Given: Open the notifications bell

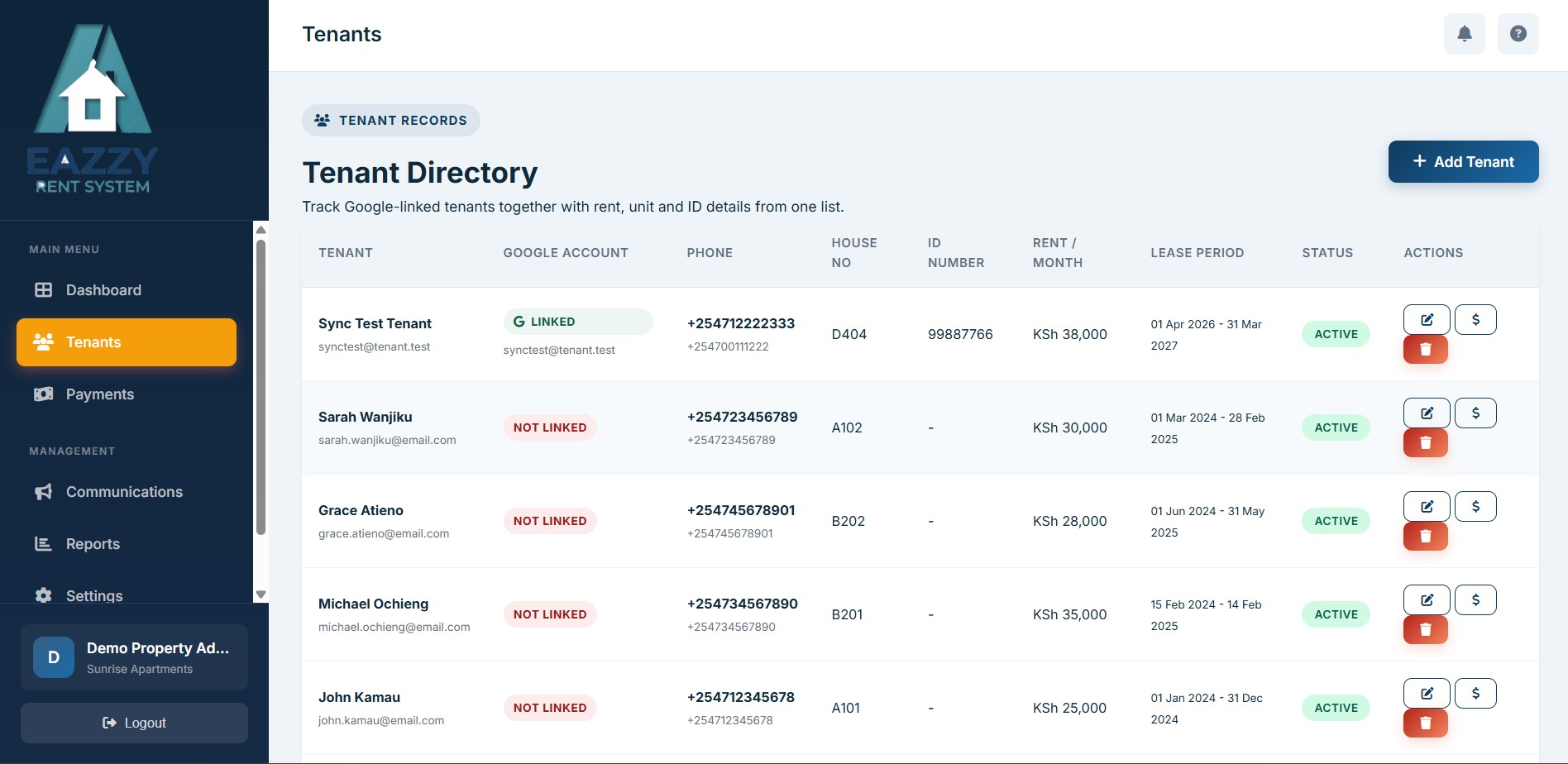Looking at the screenshot, I should [1465, 34].
